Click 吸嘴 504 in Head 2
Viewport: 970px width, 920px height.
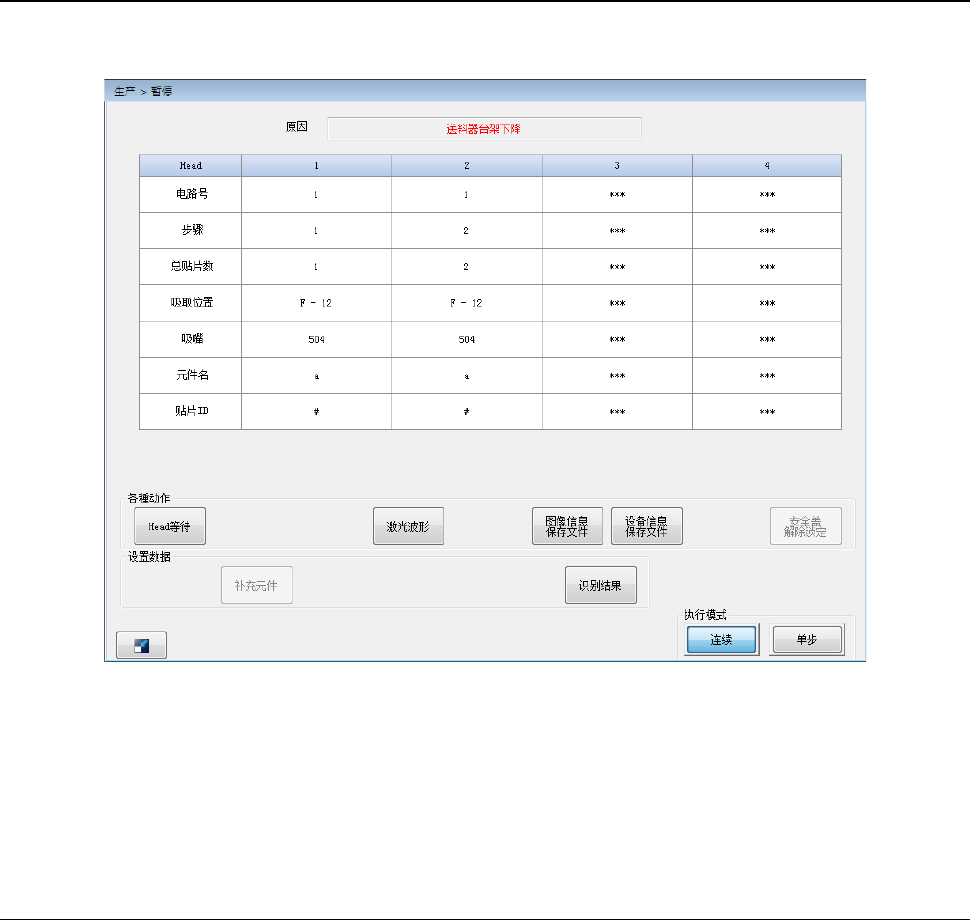click(x=466, y=339)
